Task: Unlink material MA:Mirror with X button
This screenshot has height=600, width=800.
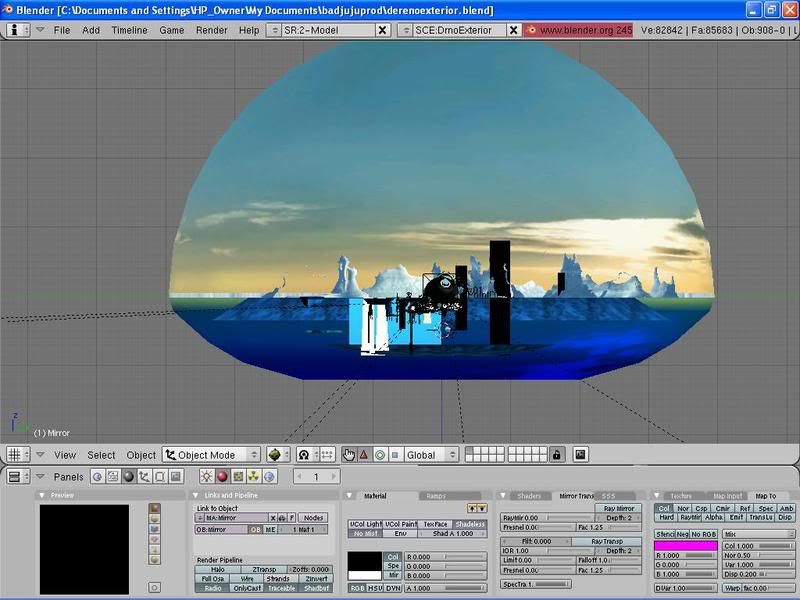Action: (272, 517)
